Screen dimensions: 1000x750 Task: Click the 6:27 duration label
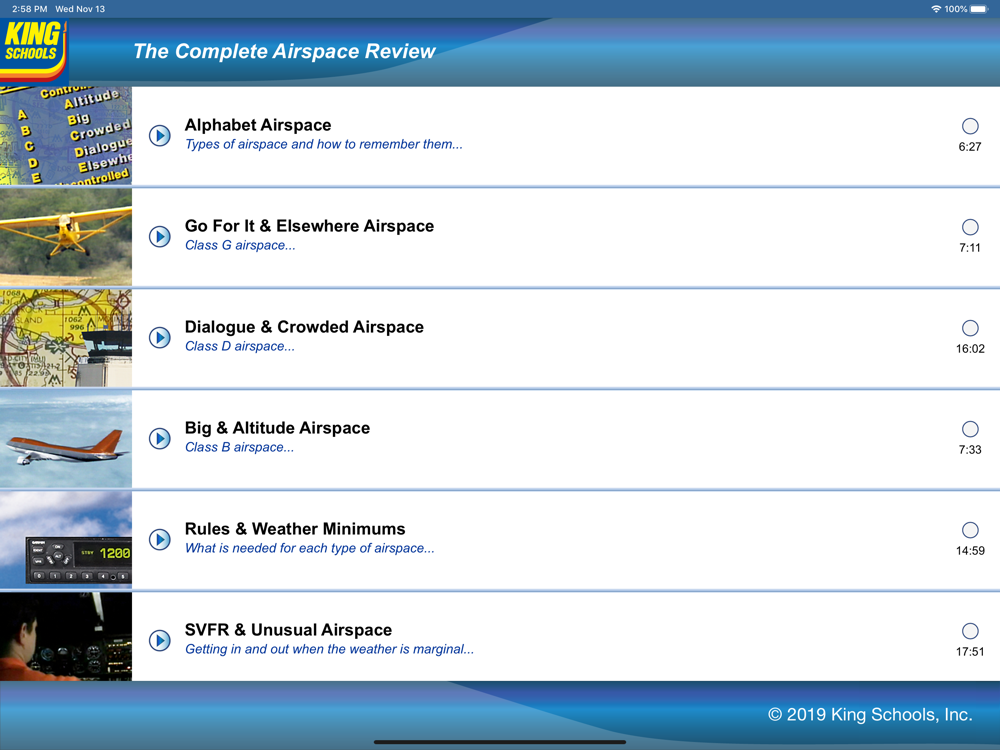click(x=970, y=147)
